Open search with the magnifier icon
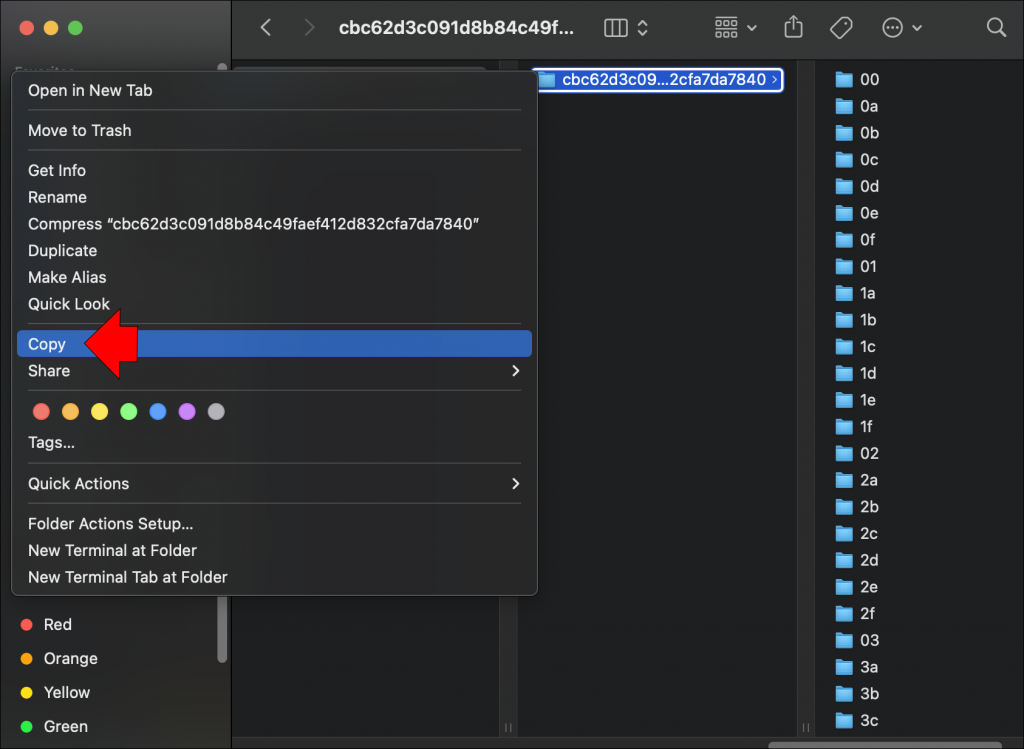Image resolution: width=1024 pixels, height=749 pixels. (996, 28)
